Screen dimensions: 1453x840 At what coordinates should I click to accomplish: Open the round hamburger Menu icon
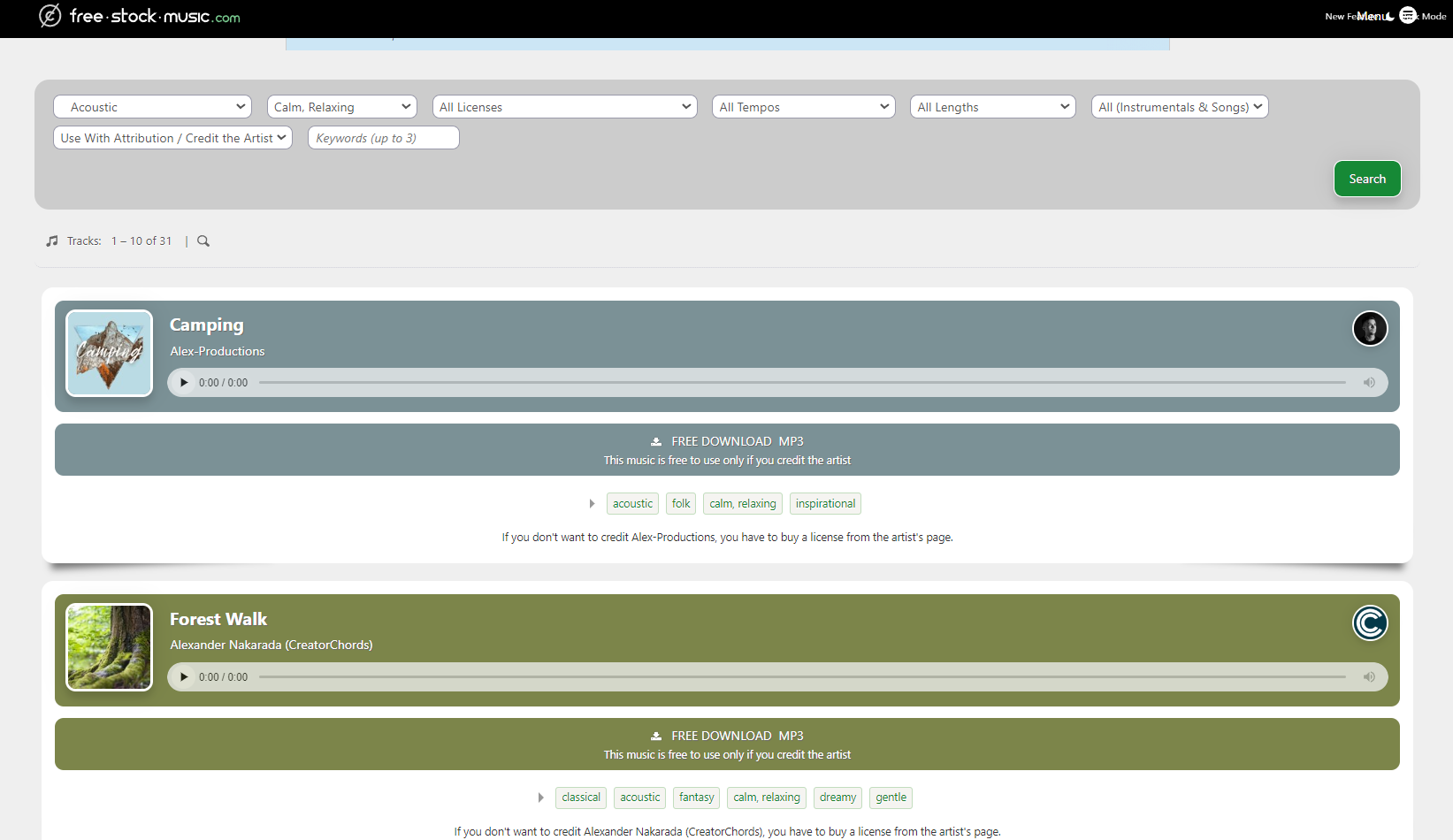coord(1408,15)
